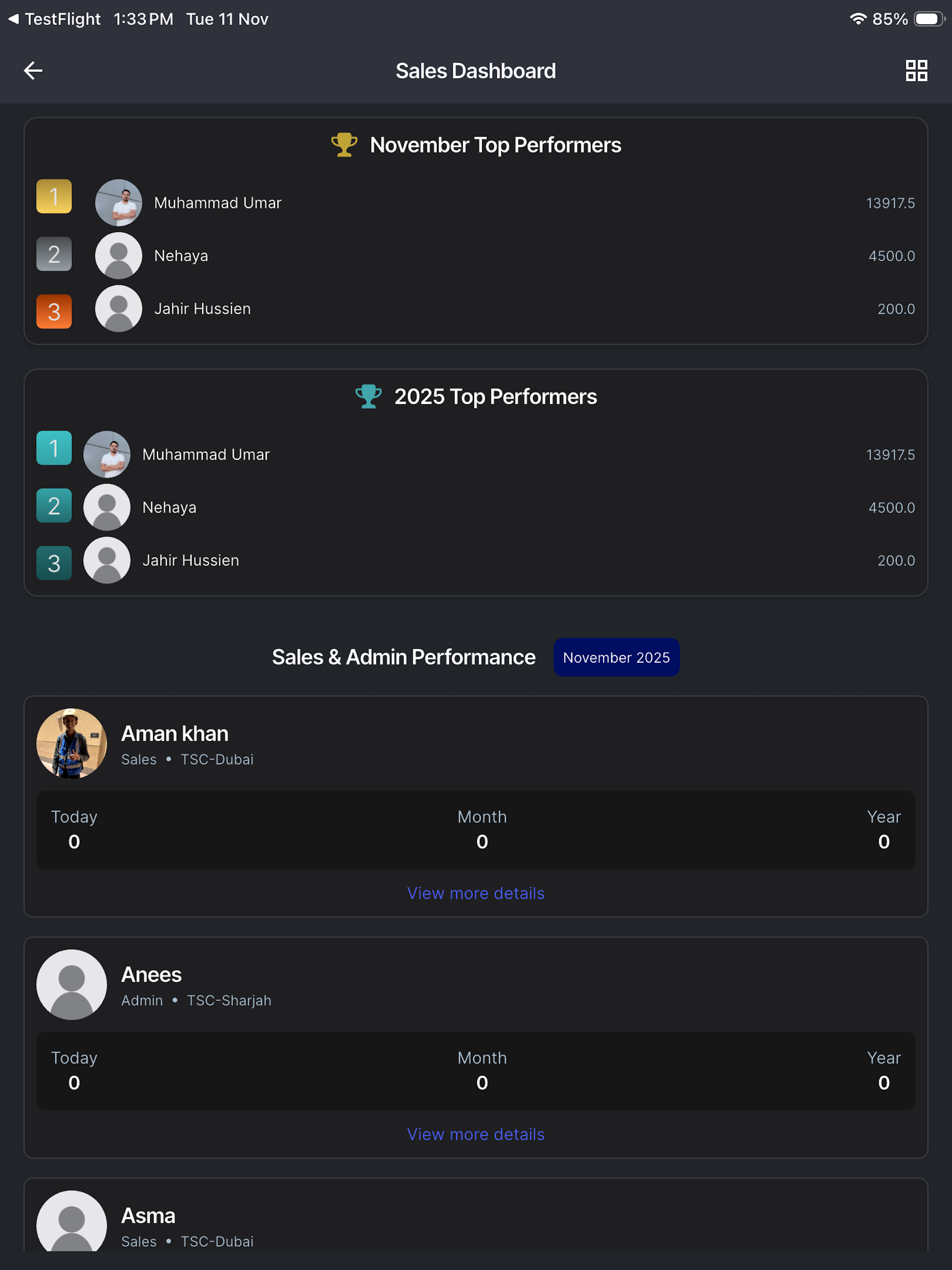Select the gold rank 1 badge
This screenshot has height=1270, width=952.
(x=54, y=196)
